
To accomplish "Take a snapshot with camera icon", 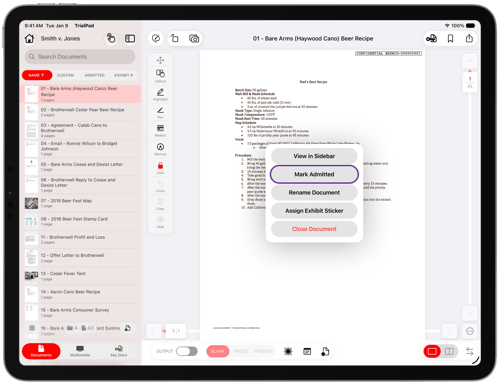I will tap(194, 39).
